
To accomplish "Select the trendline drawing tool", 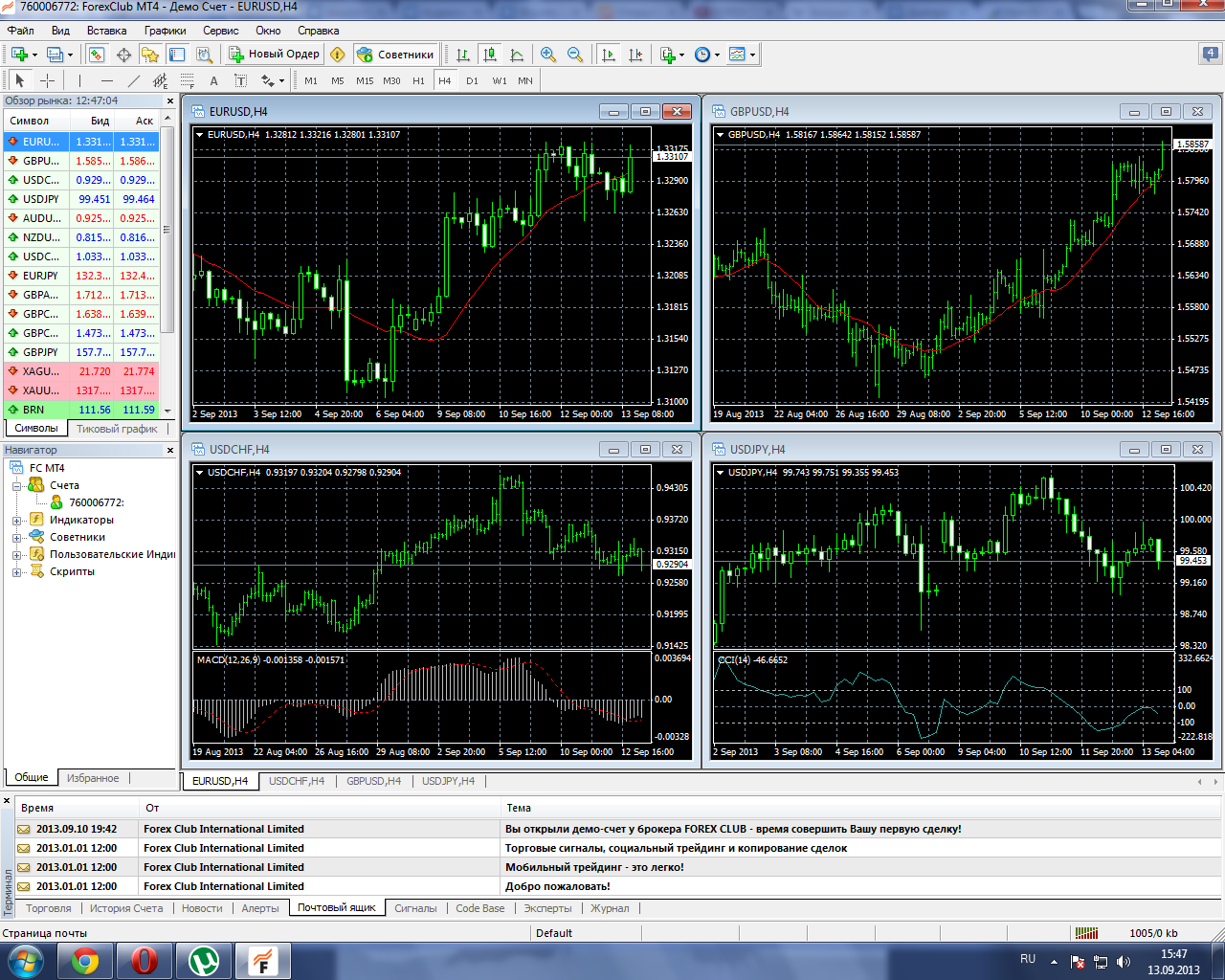I will [134, 81].
